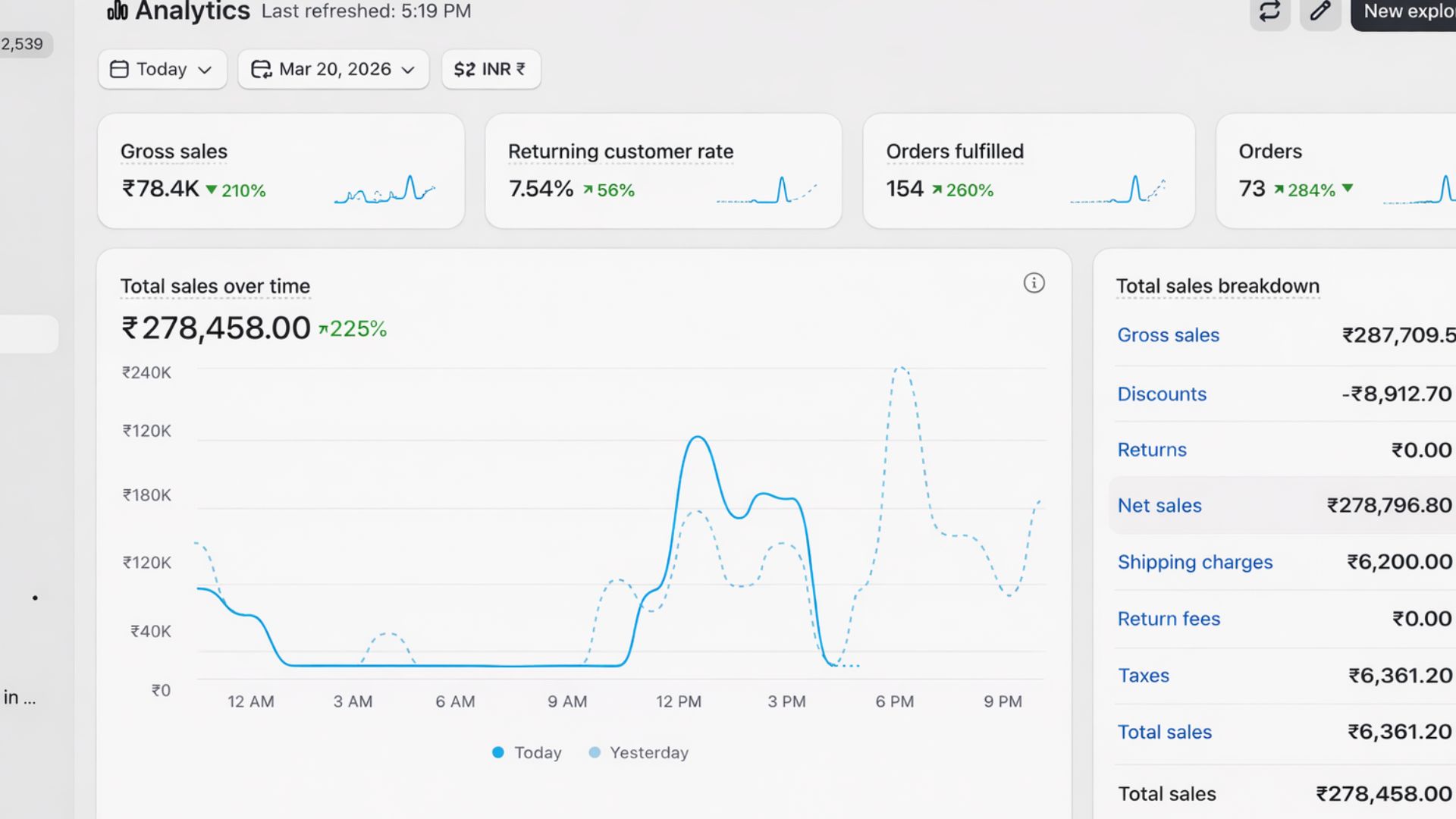Click the refresh analytics icon

tap(1269, 11)
